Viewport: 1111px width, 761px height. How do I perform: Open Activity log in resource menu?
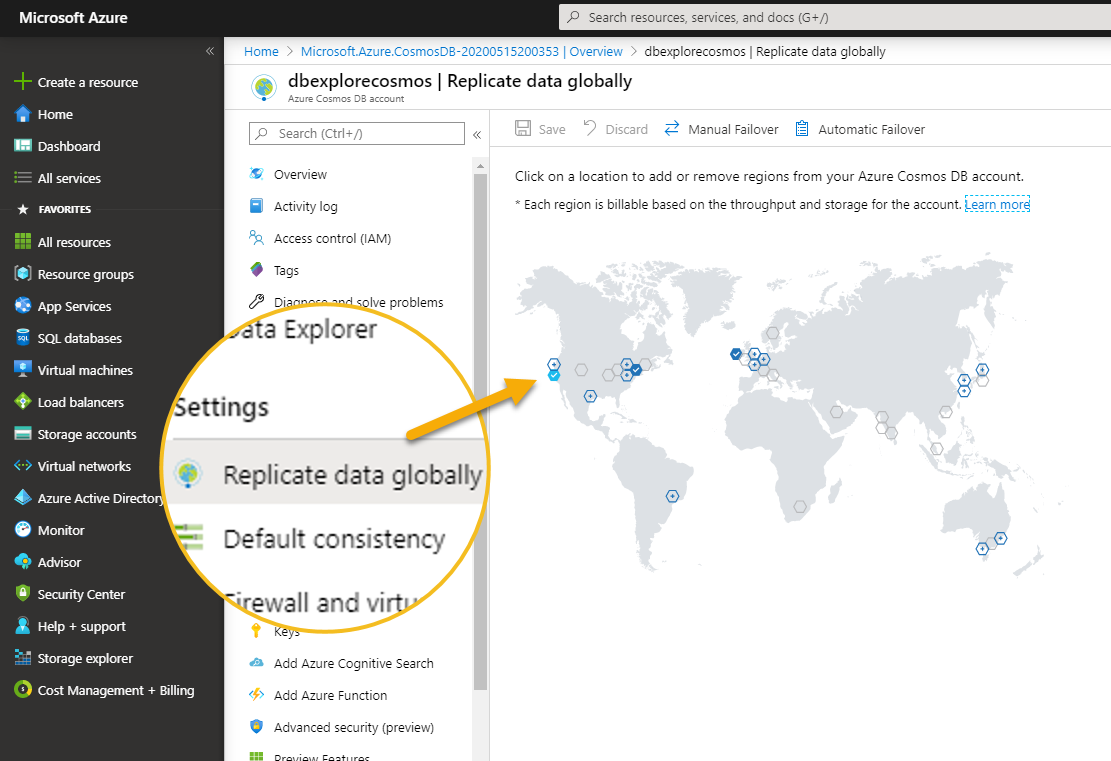point(305,206)
